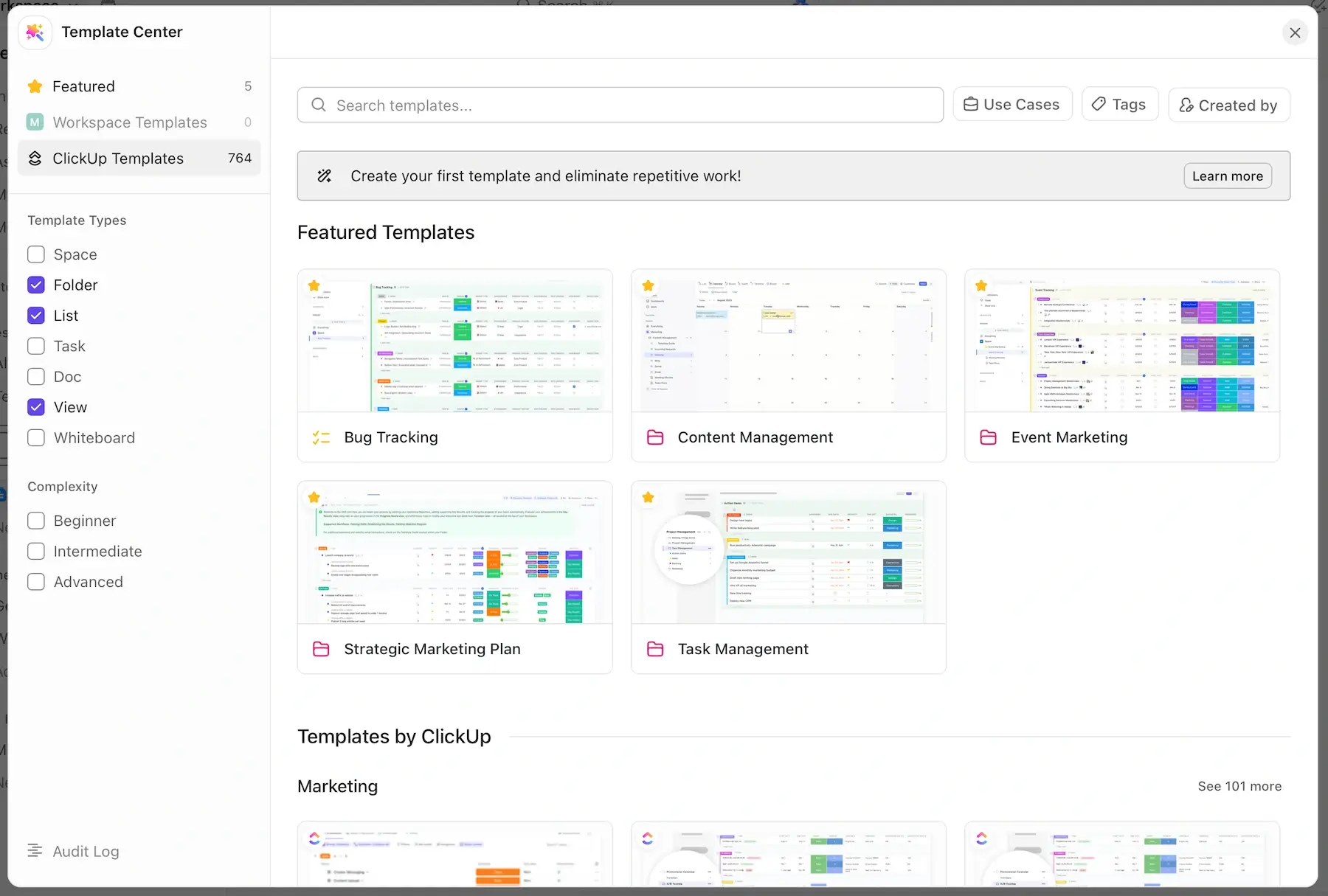Follow the See 101 more link
The image size is (1328, 896).
(x=1239, y=786)
